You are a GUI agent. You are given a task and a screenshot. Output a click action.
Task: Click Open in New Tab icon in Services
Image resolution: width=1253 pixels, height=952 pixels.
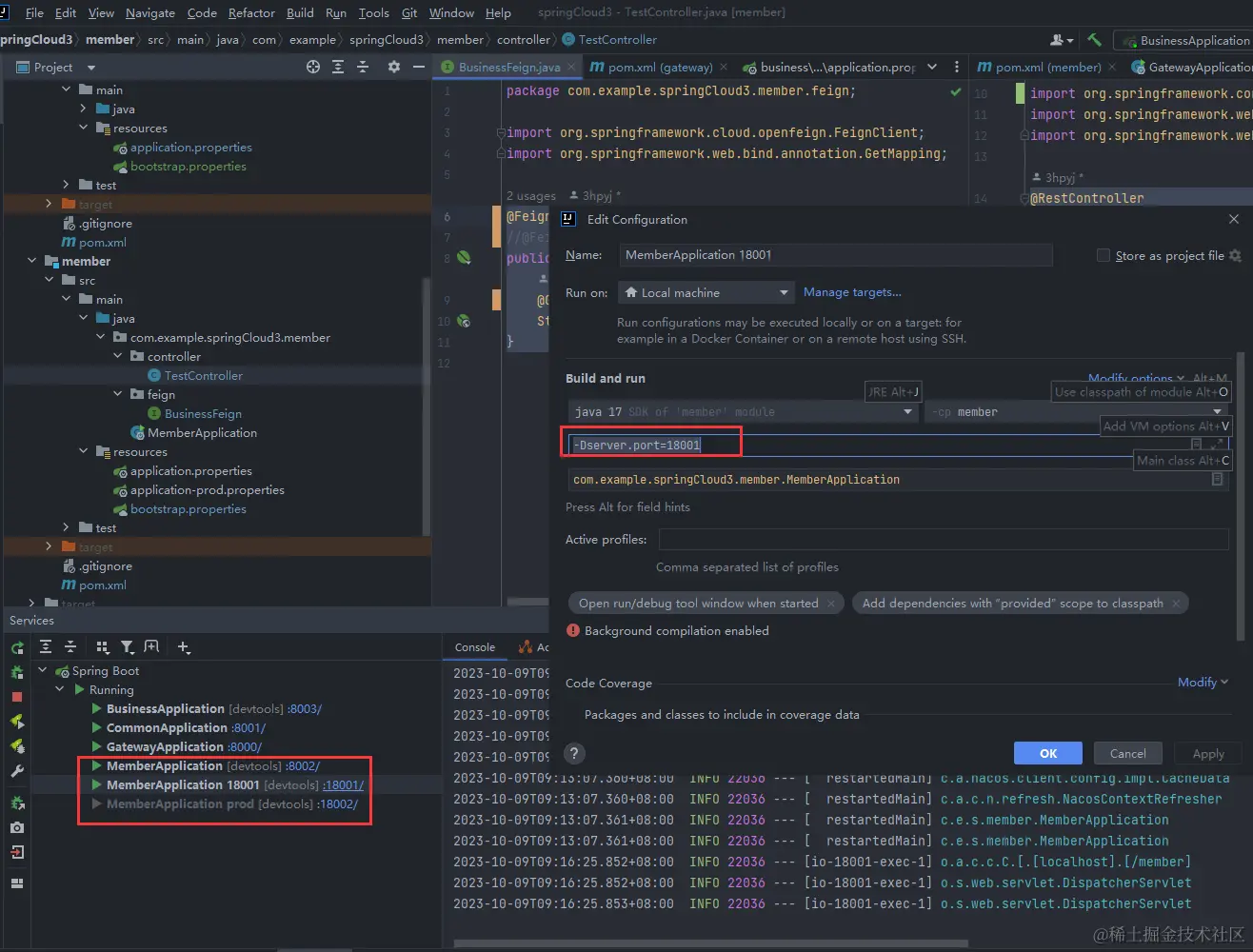click(151, 647)
